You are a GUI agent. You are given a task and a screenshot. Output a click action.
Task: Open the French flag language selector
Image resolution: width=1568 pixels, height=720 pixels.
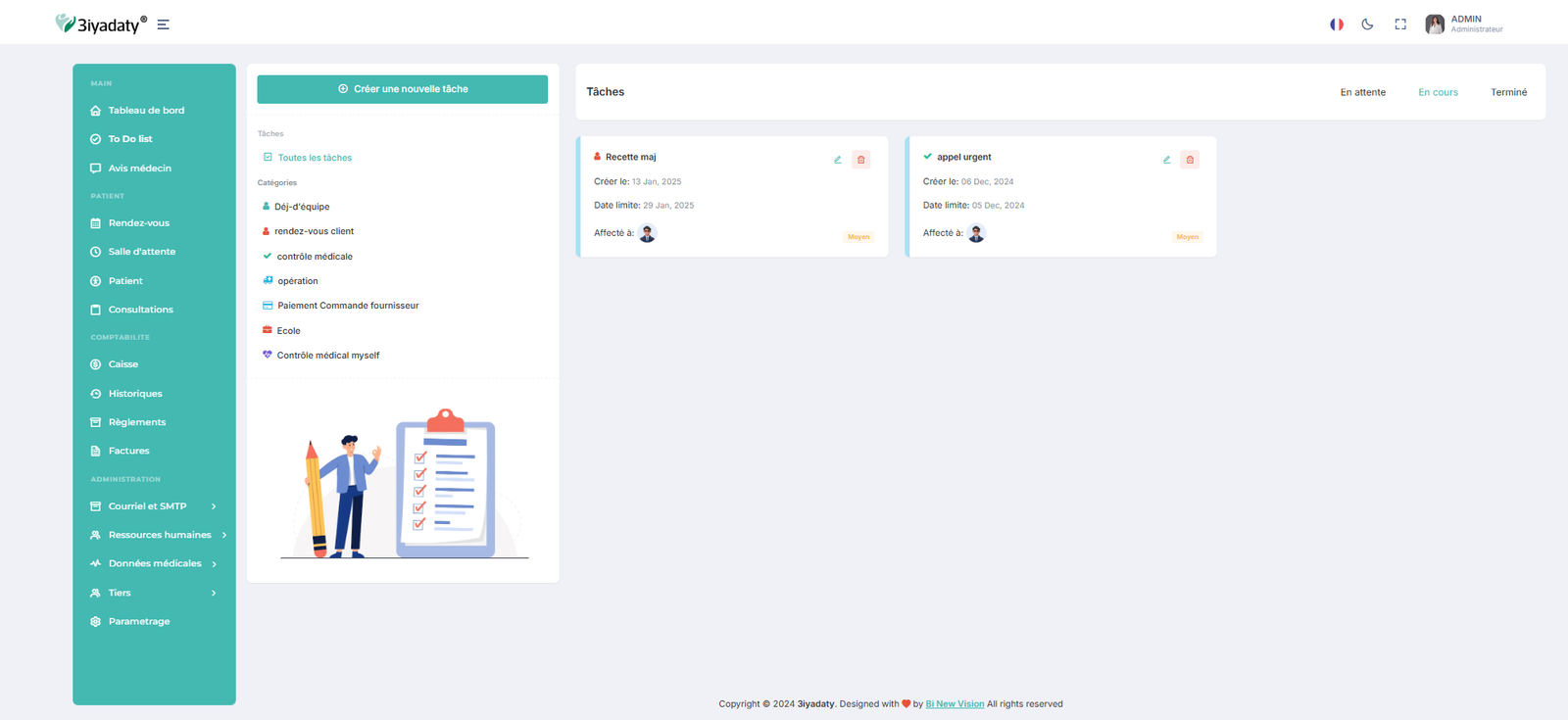point(1336,24)
